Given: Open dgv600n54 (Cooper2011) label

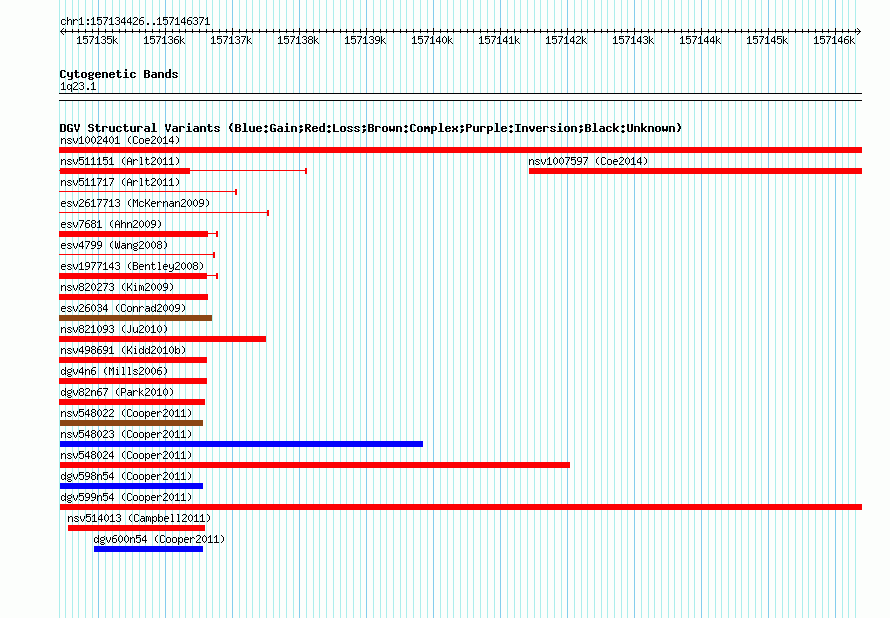Looking at the screenshot, I should point(159,539).
